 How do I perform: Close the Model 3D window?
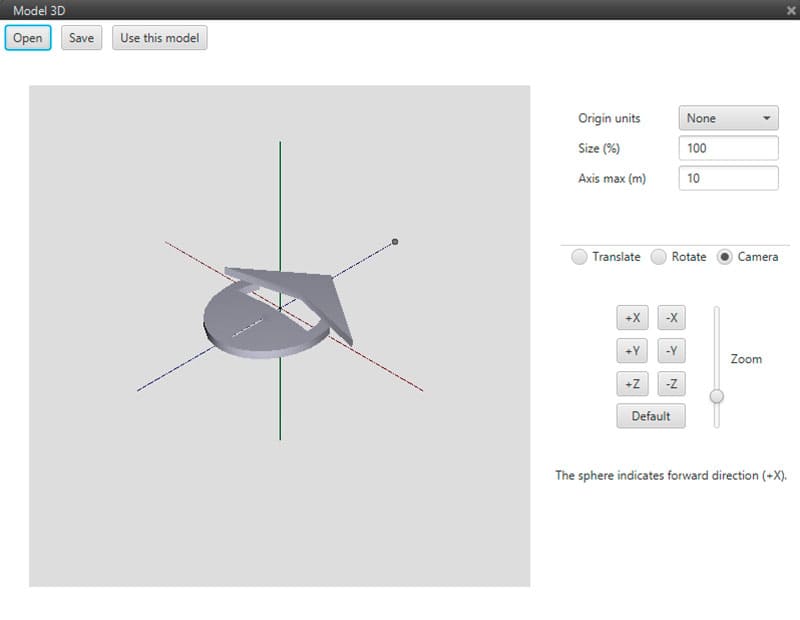[x=791, y=10]
